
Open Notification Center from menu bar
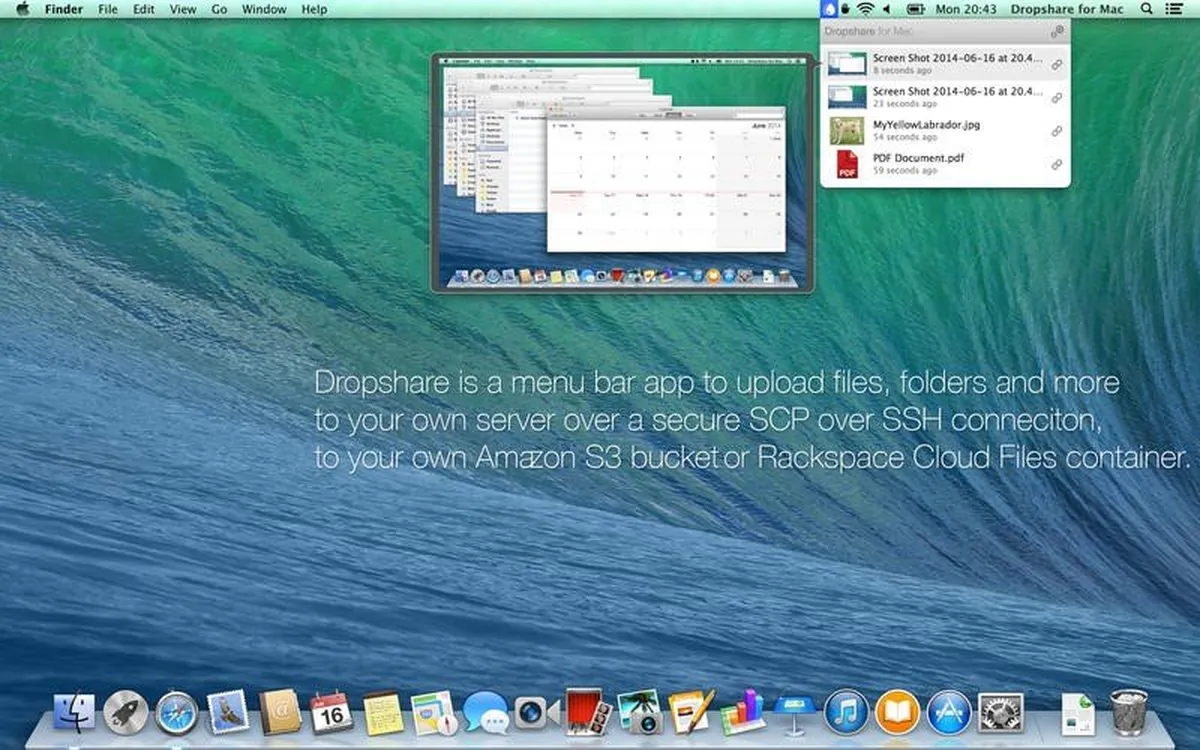(1174, 9)
